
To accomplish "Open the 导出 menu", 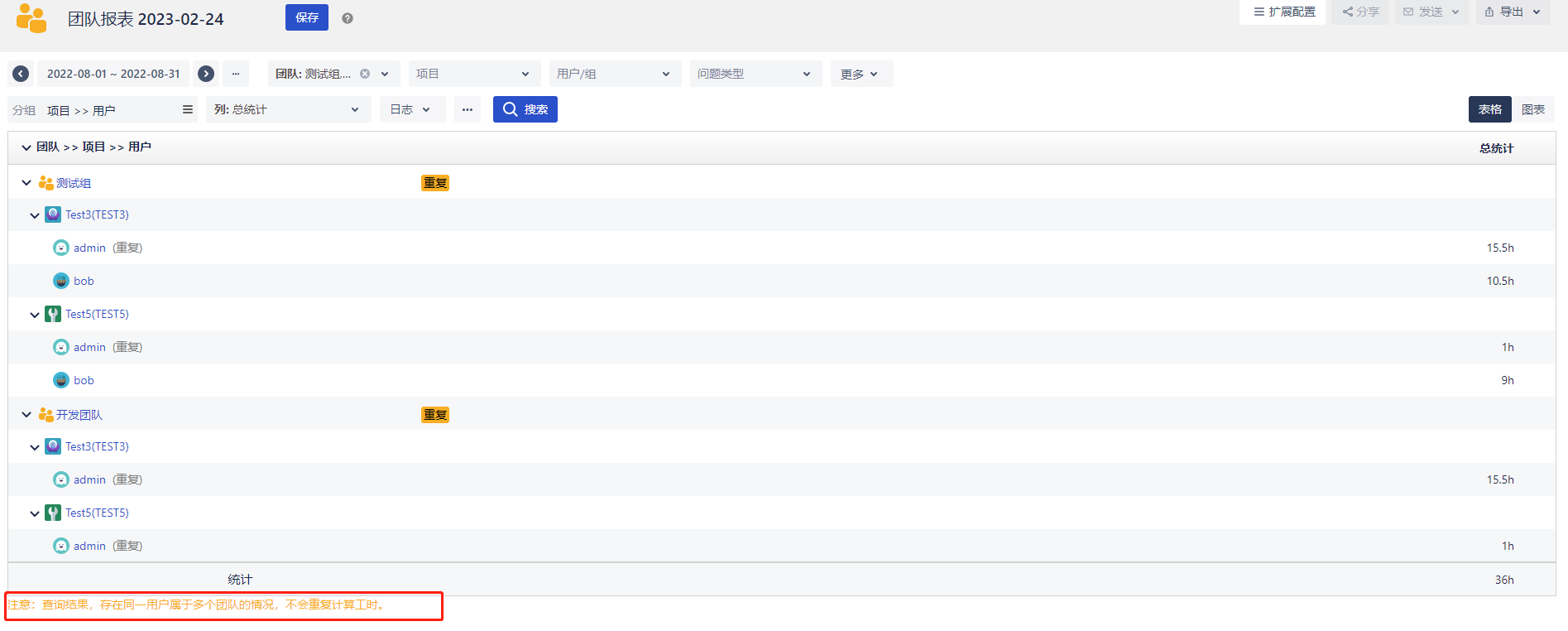I will coord(1513,12).
